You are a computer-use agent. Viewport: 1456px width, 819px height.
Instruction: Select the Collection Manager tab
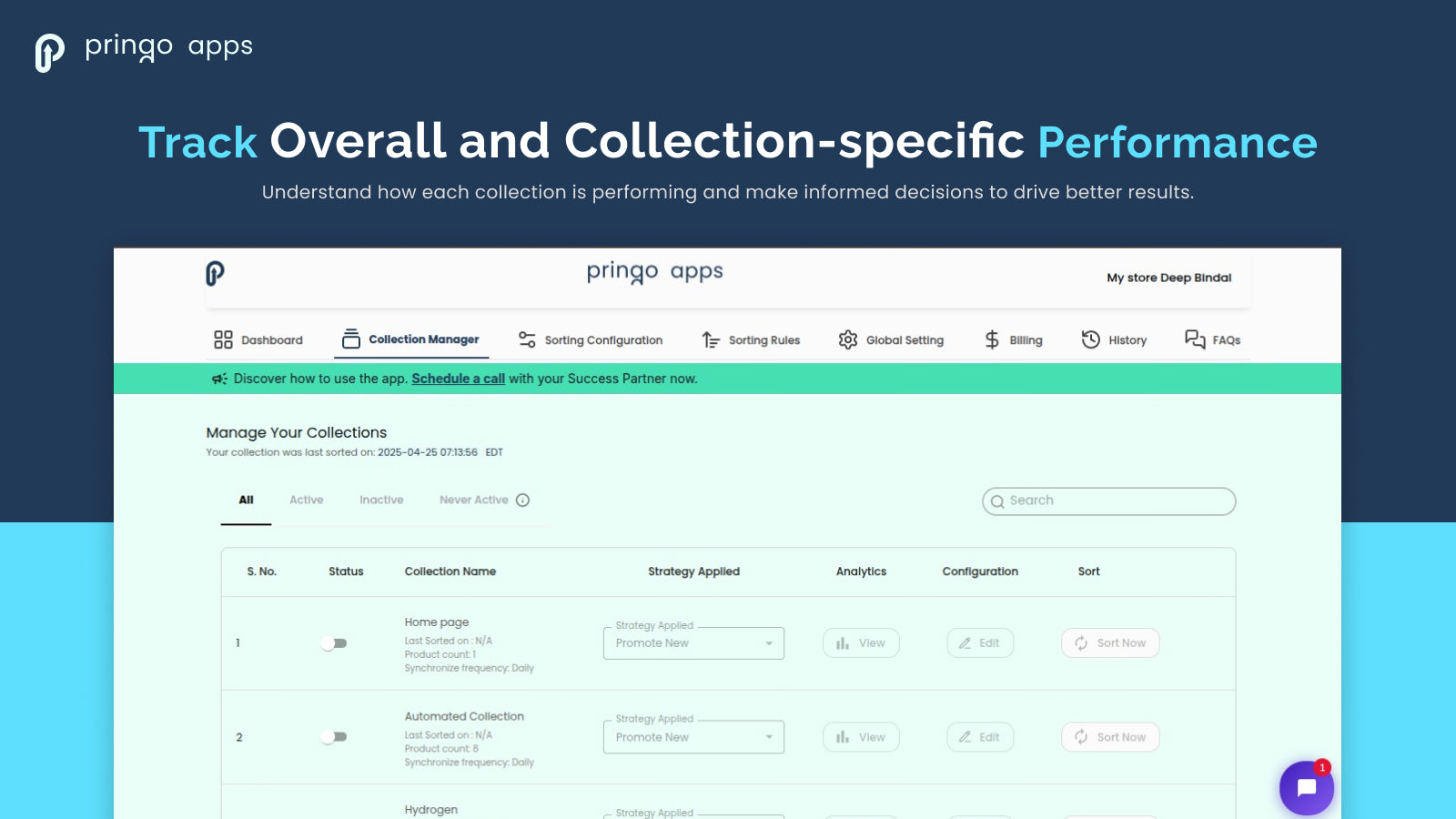pos(411,339)
